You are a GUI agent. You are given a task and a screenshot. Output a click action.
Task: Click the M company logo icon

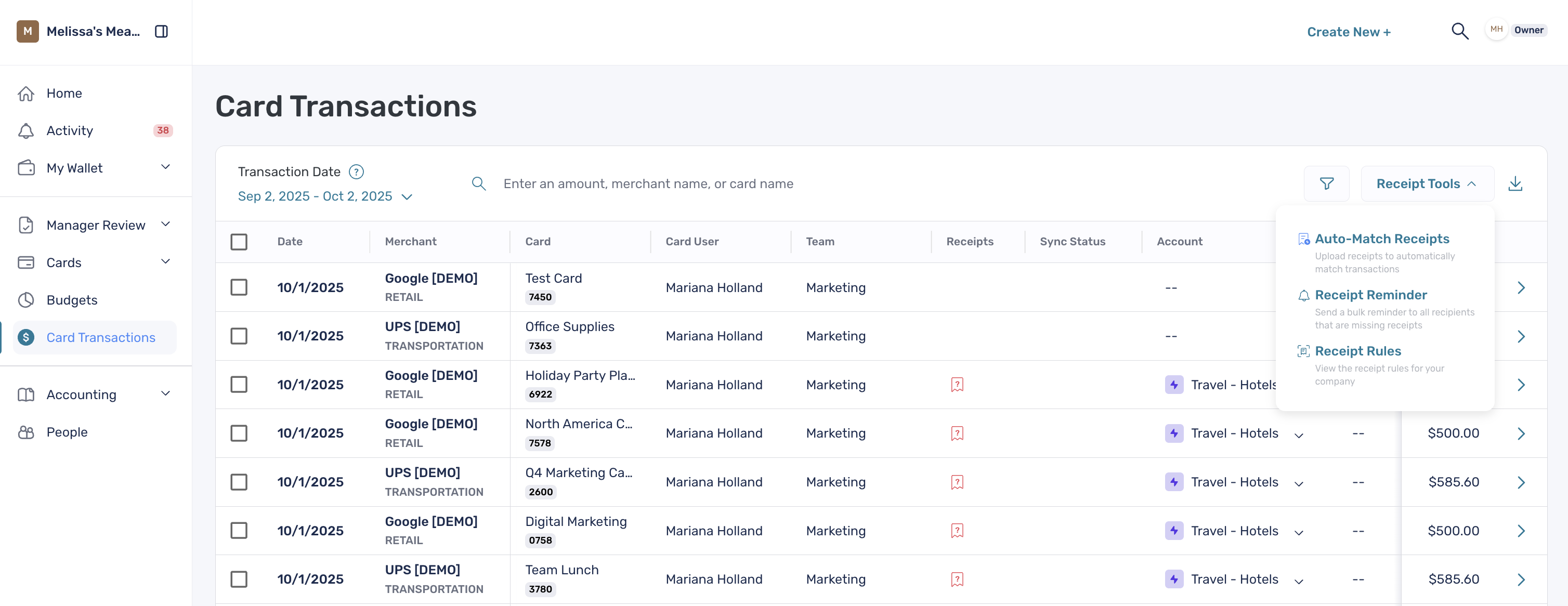coord(28,31)
